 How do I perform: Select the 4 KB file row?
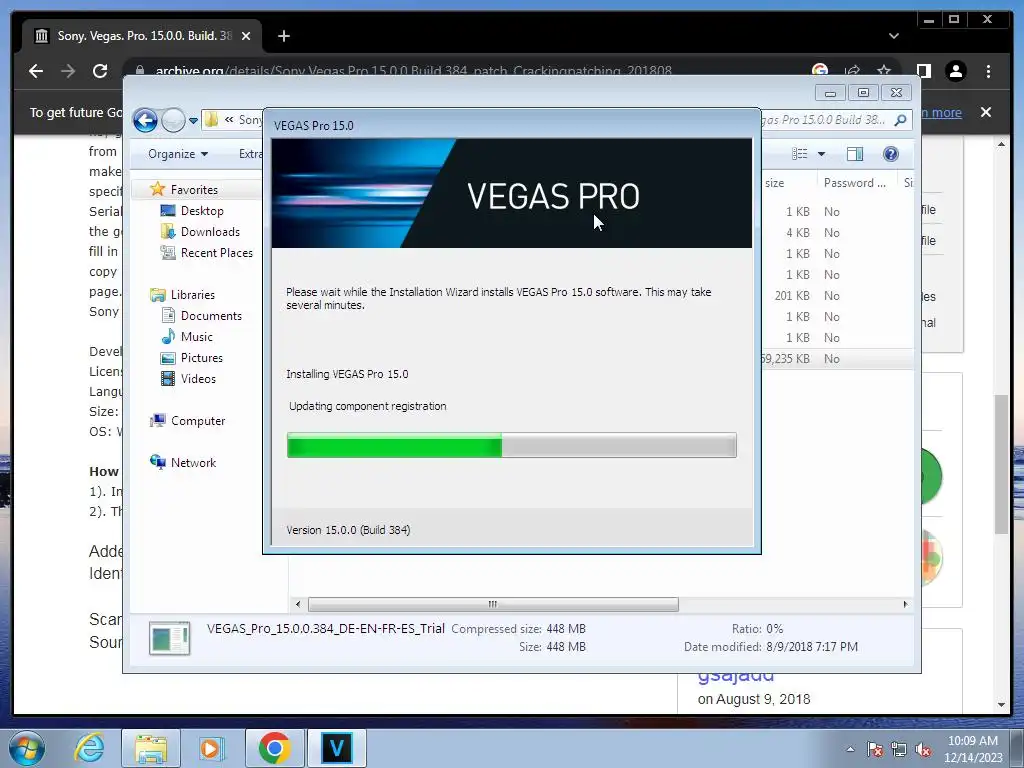click(838, 232)
